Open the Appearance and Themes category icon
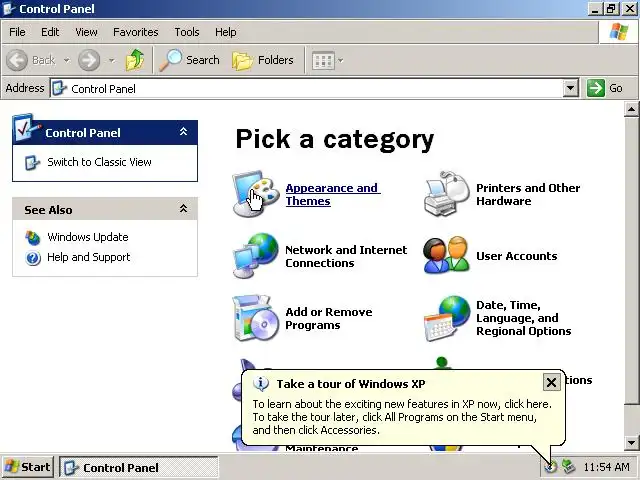Image resolution: width=640 pixels, height=480 pixels. [x=256, y=193]
